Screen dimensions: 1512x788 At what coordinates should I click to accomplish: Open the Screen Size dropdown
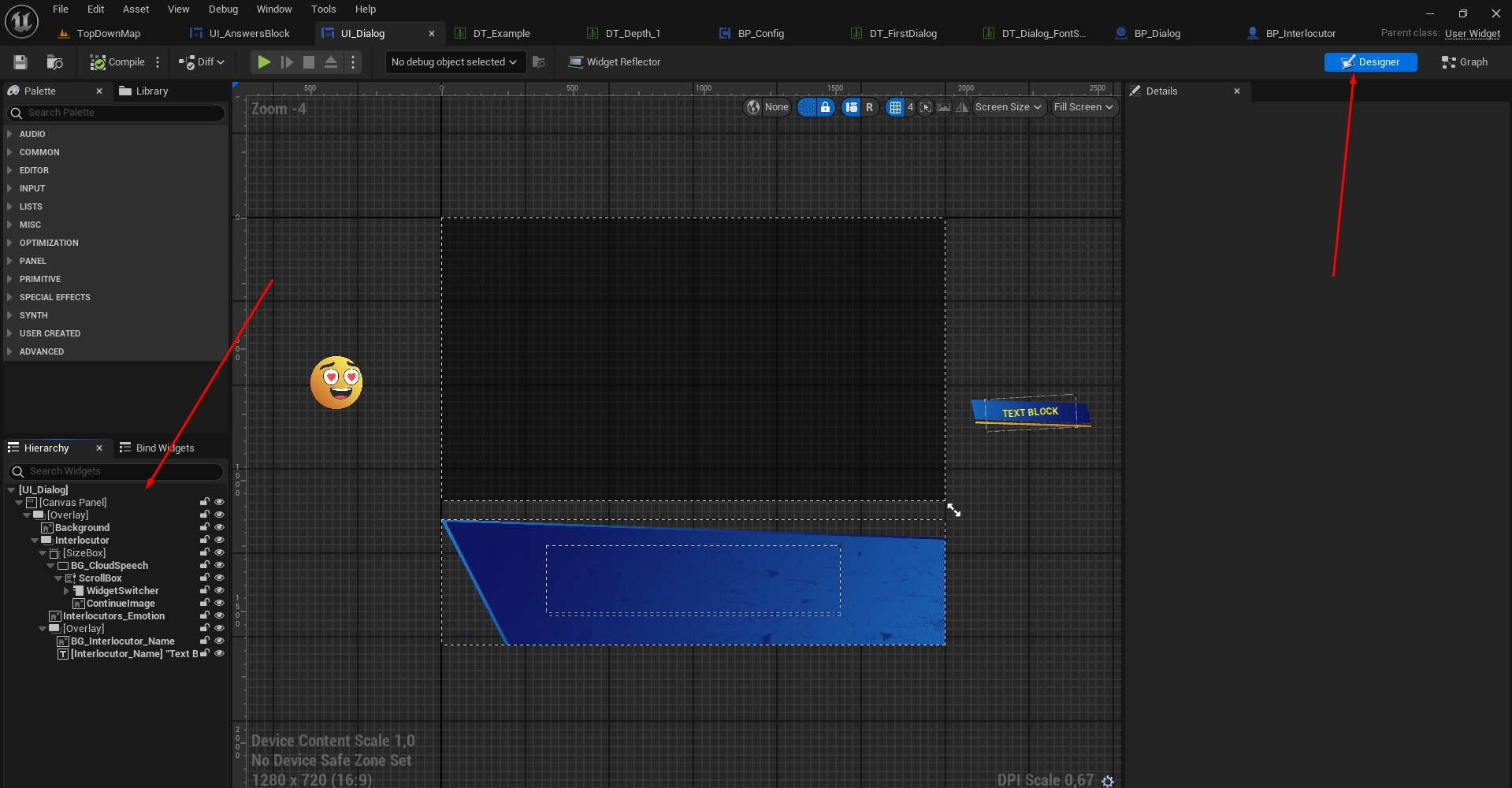[1009, 107]
